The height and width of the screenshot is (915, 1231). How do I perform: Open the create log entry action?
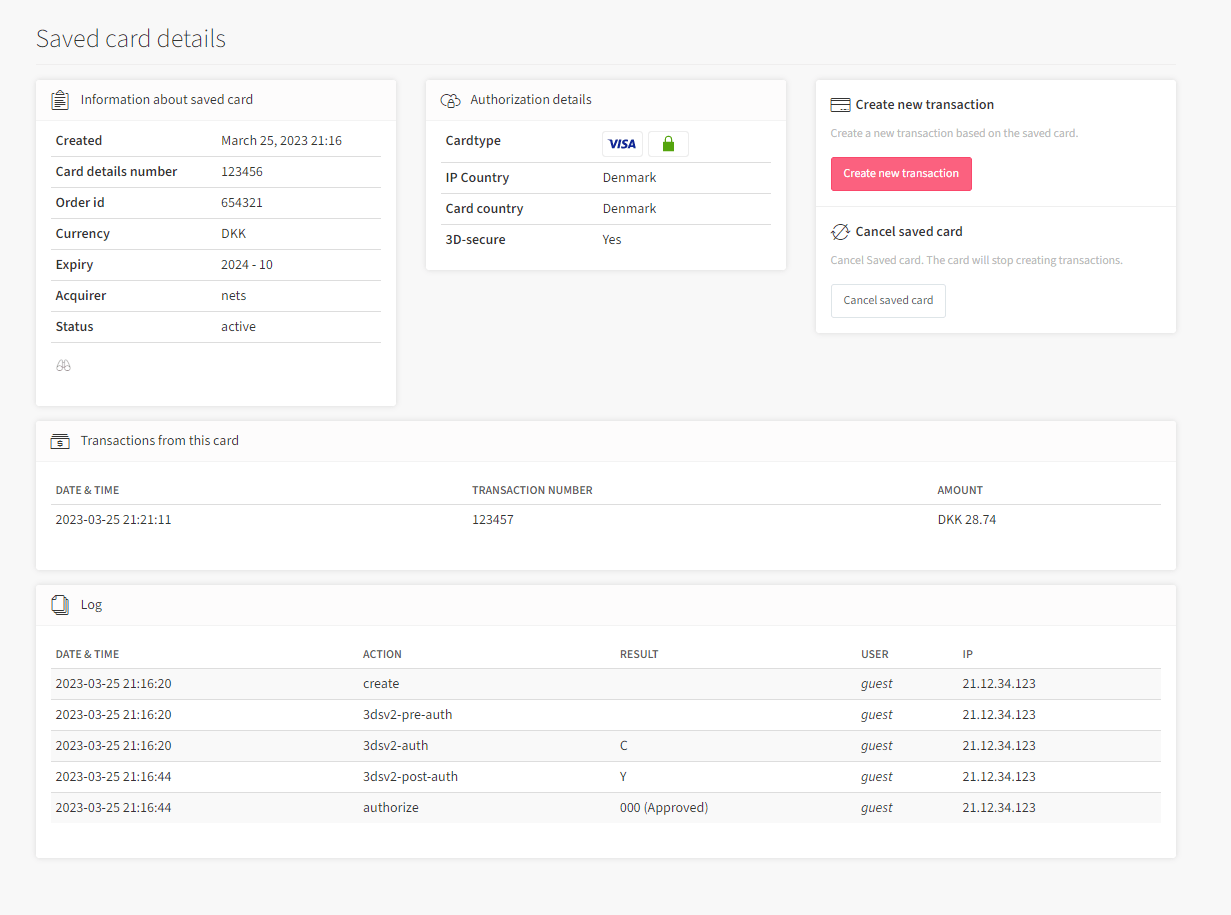381,683
